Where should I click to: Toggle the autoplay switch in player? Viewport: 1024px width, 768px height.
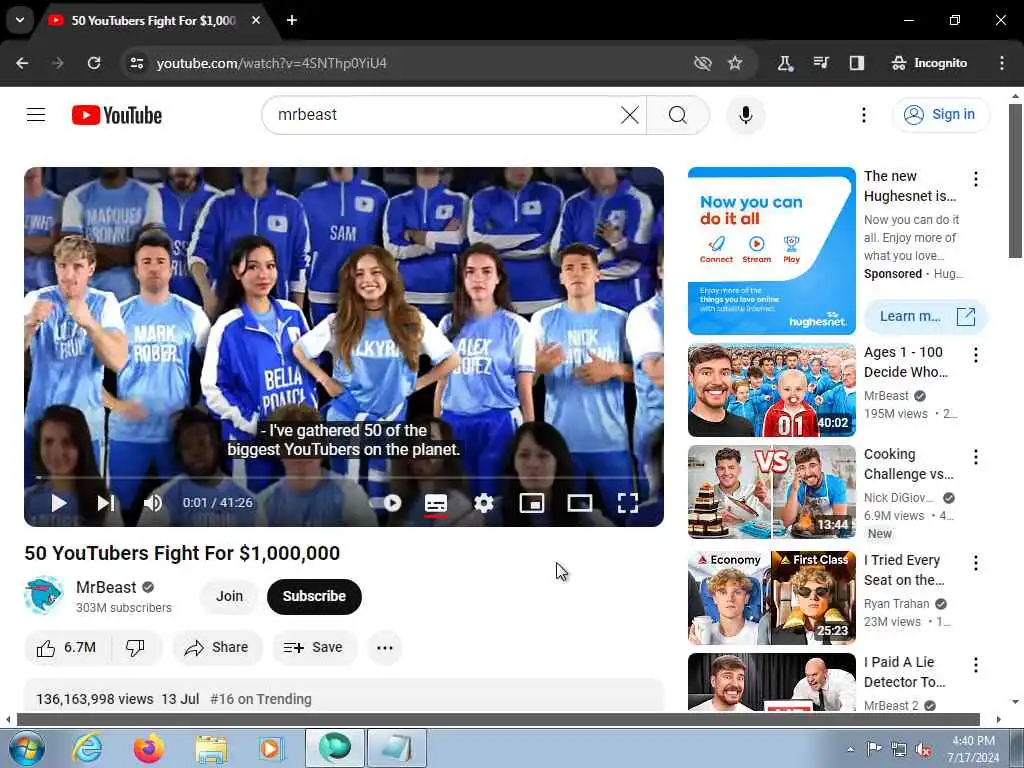(x=387, y=503)
